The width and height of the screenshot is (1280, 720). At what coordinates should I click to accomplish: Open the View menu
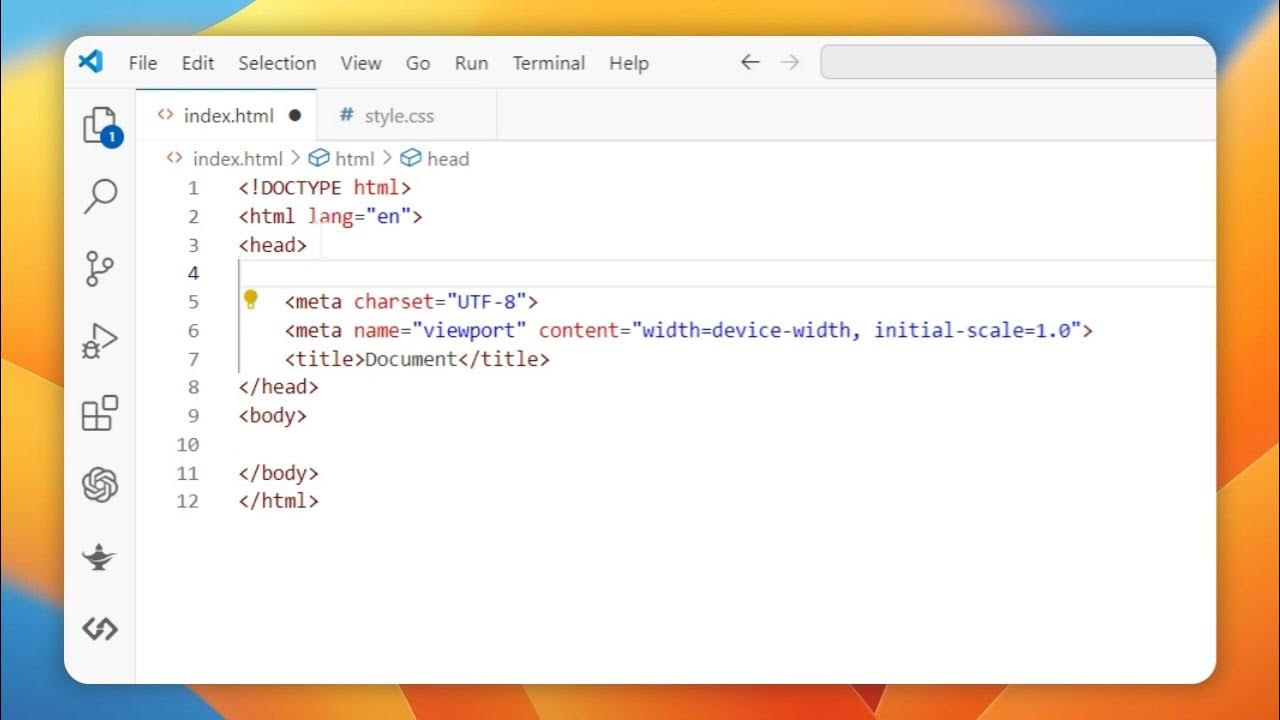[361, 63]
